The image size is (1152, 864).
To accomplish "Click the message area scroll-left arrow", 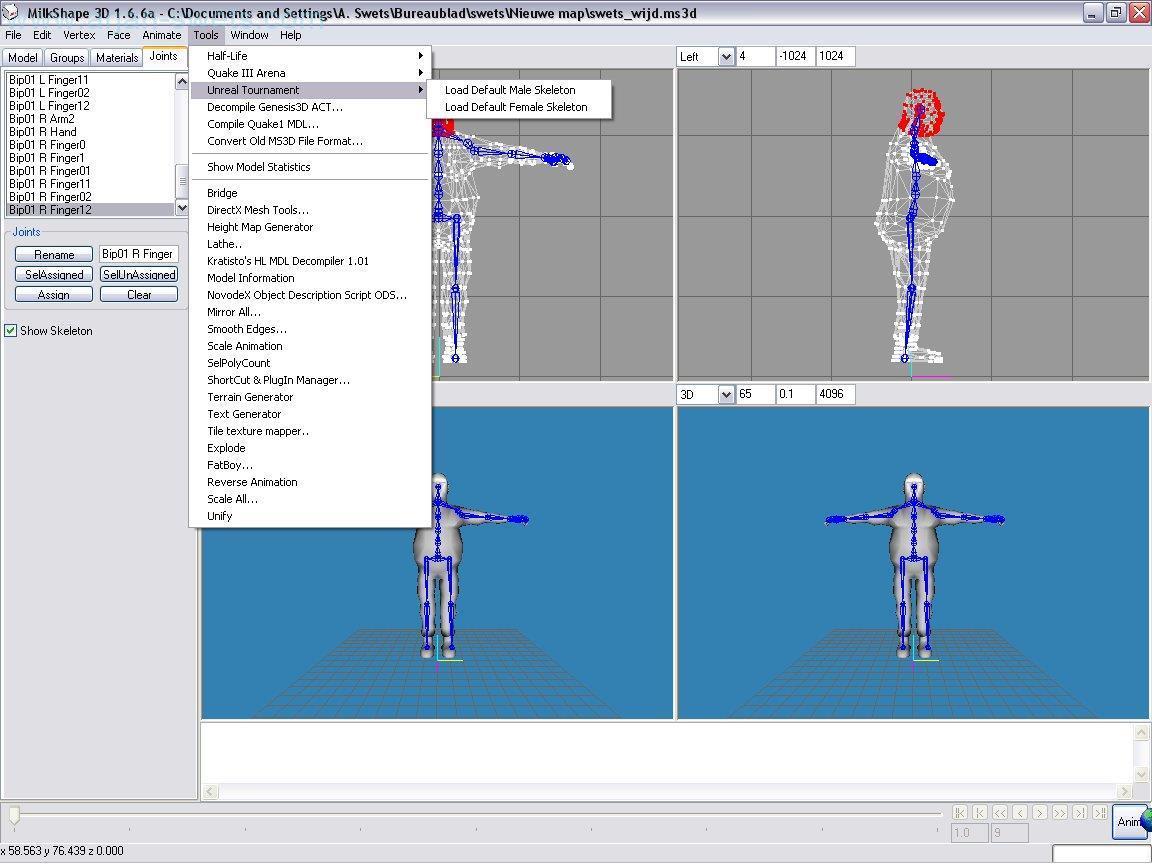I will click(x=209, y=791).
